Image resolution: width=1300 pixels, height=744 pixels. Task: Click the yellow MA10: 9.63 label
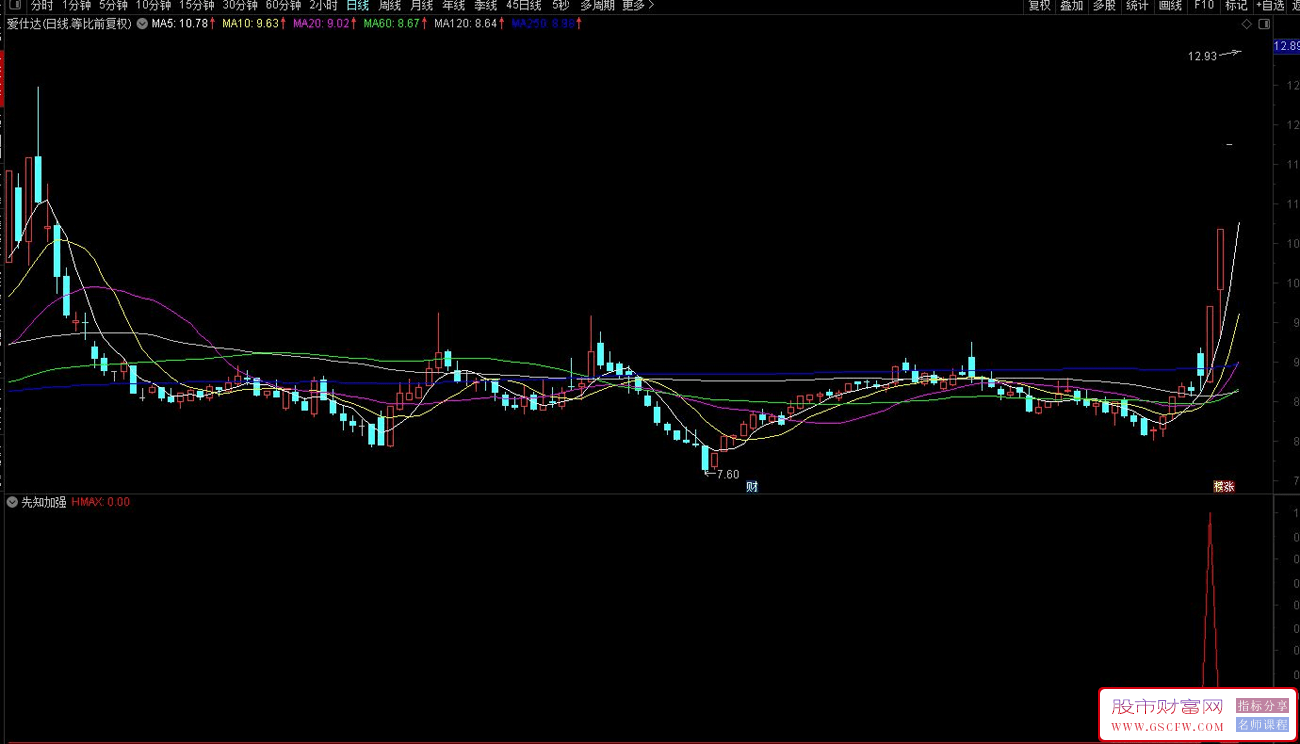click(x=250, y=23)
